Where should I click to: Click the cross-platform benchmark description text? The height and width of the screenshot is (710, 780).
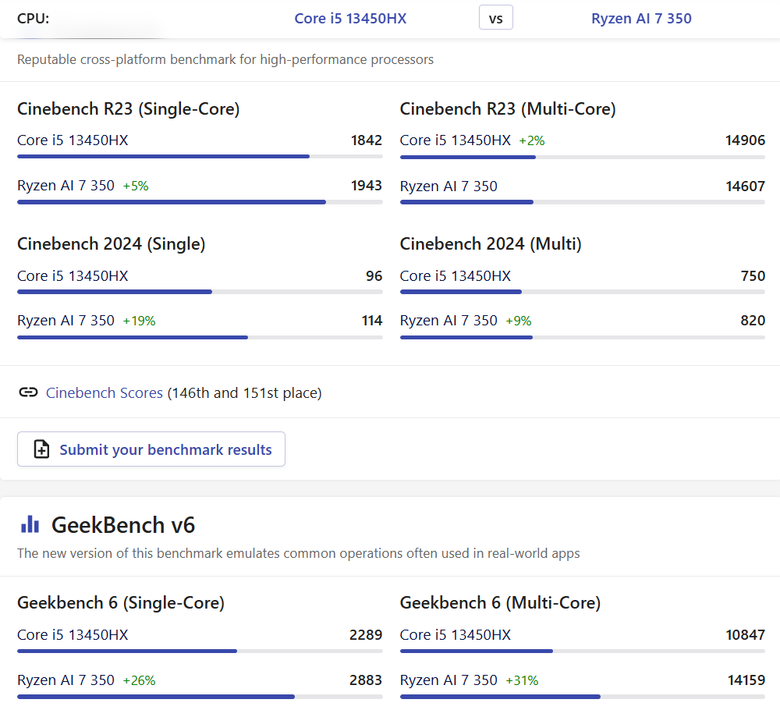tap(225, 60)
